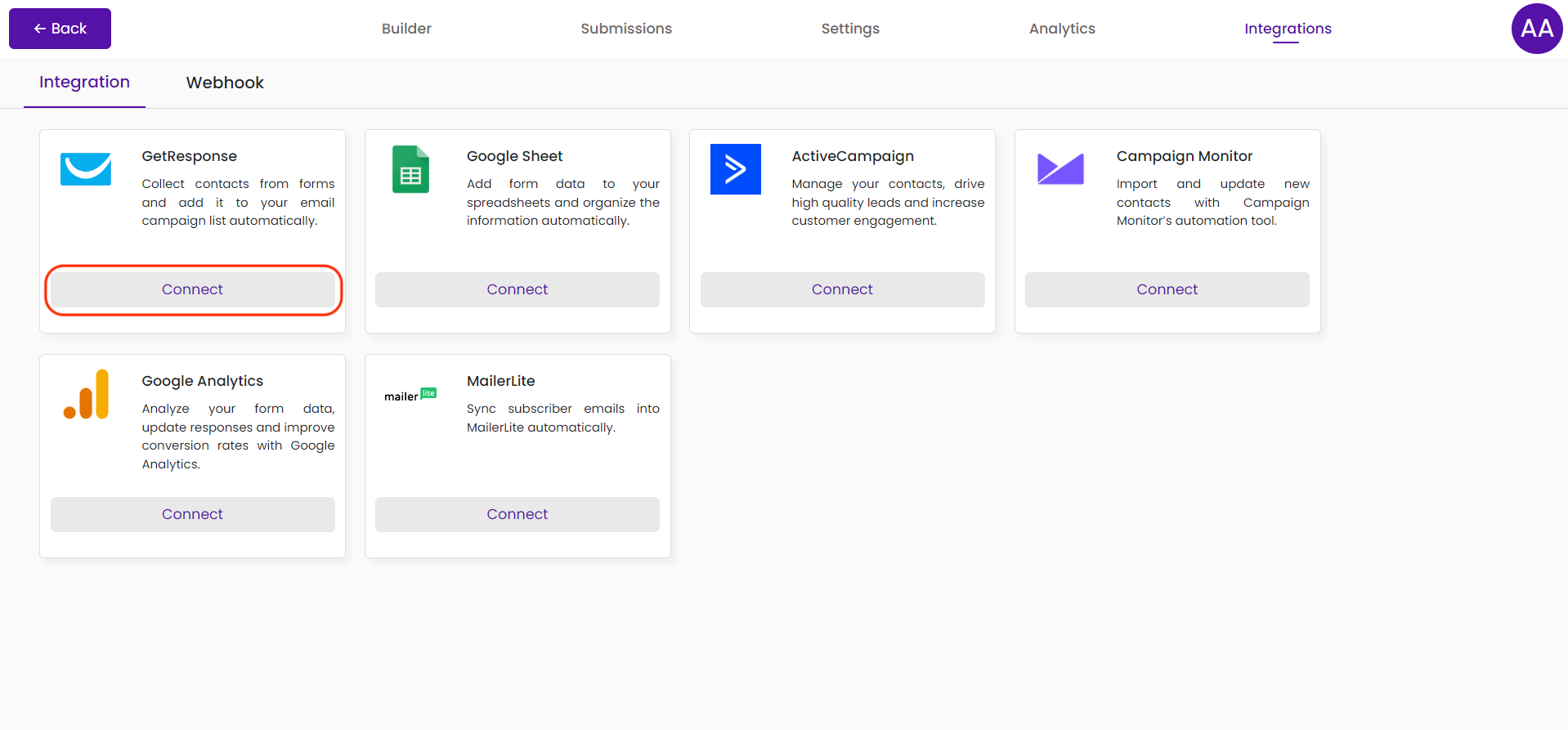Click the MailerLite card title

(501, 381)
